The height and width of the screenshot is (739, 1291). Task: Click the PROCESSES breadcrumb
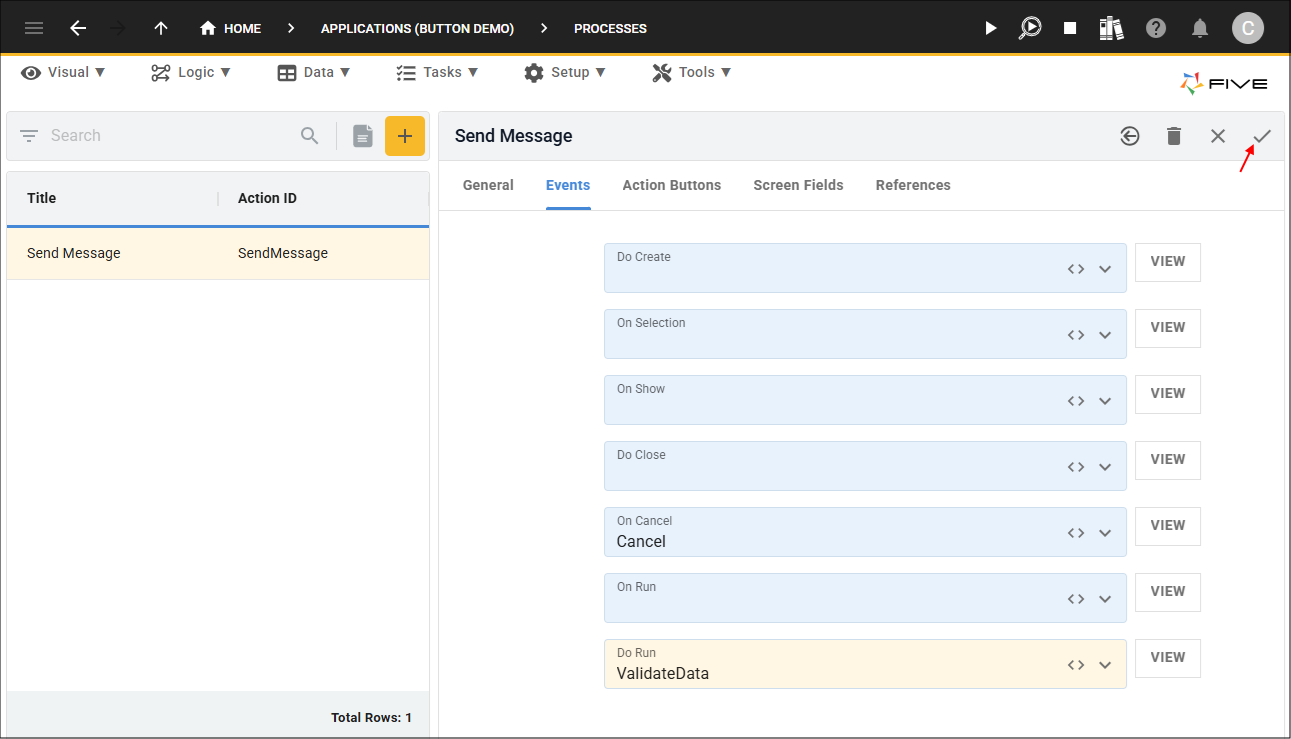610,28
